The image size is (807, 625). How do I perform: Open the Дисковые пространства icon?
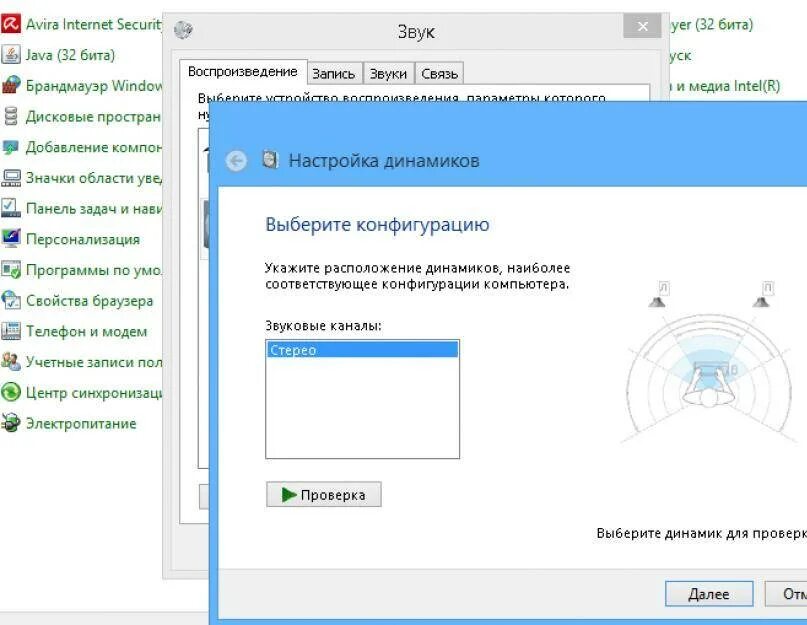tap(11, 116)
